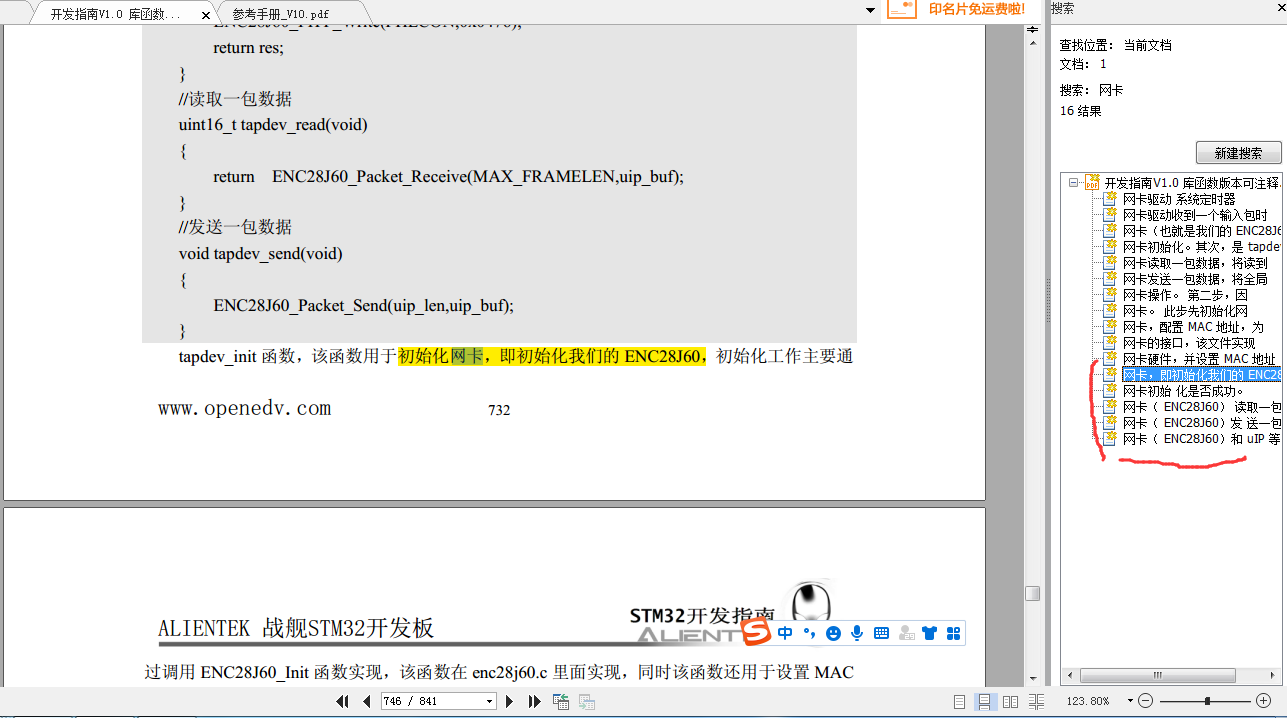The width and height of the screenshot is (1287, 718).
Task: Select result 网卡，配置 MAC 地址，为
Action: tap(1193, 327)
